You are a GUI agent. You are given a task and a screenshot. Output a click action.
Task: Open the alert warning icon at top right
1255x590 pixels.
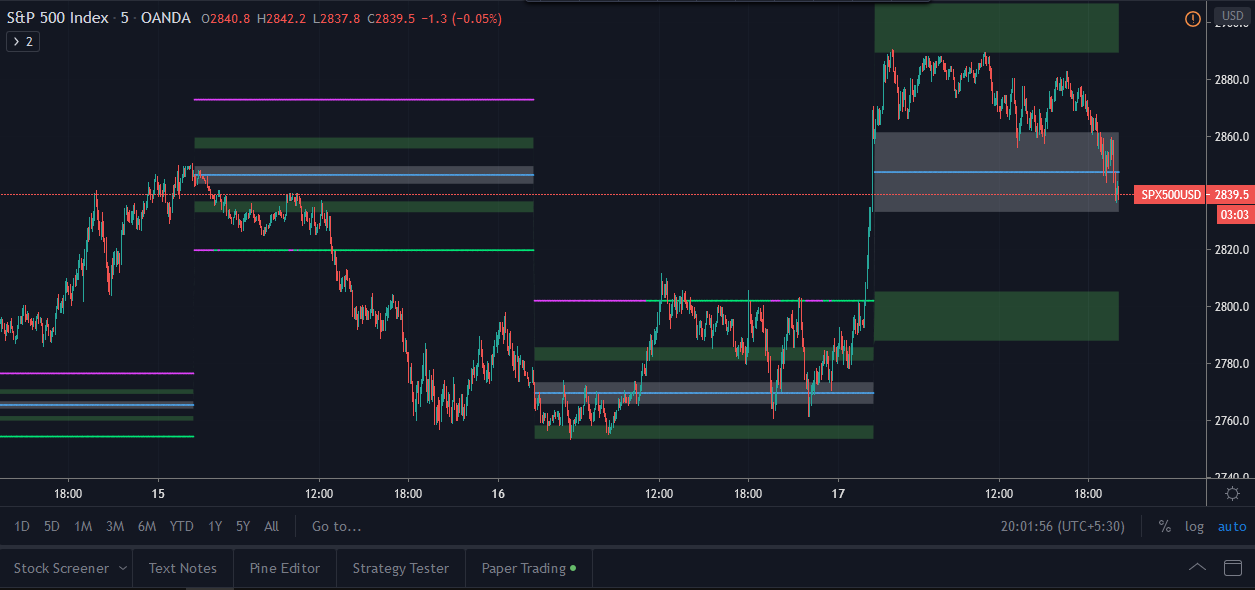coord(1192,19)
